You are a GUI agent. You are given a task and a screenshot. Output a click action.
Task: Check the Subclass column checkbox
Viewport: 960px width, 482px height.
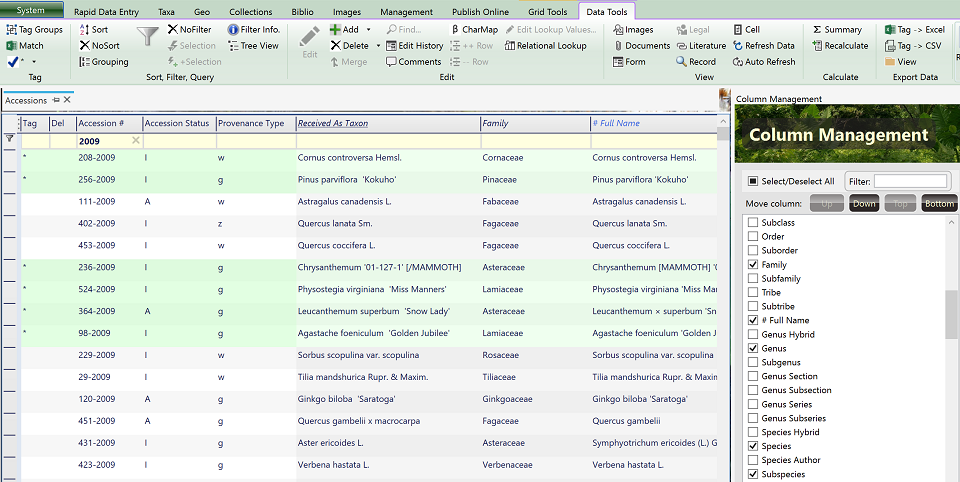click(753, 222)
